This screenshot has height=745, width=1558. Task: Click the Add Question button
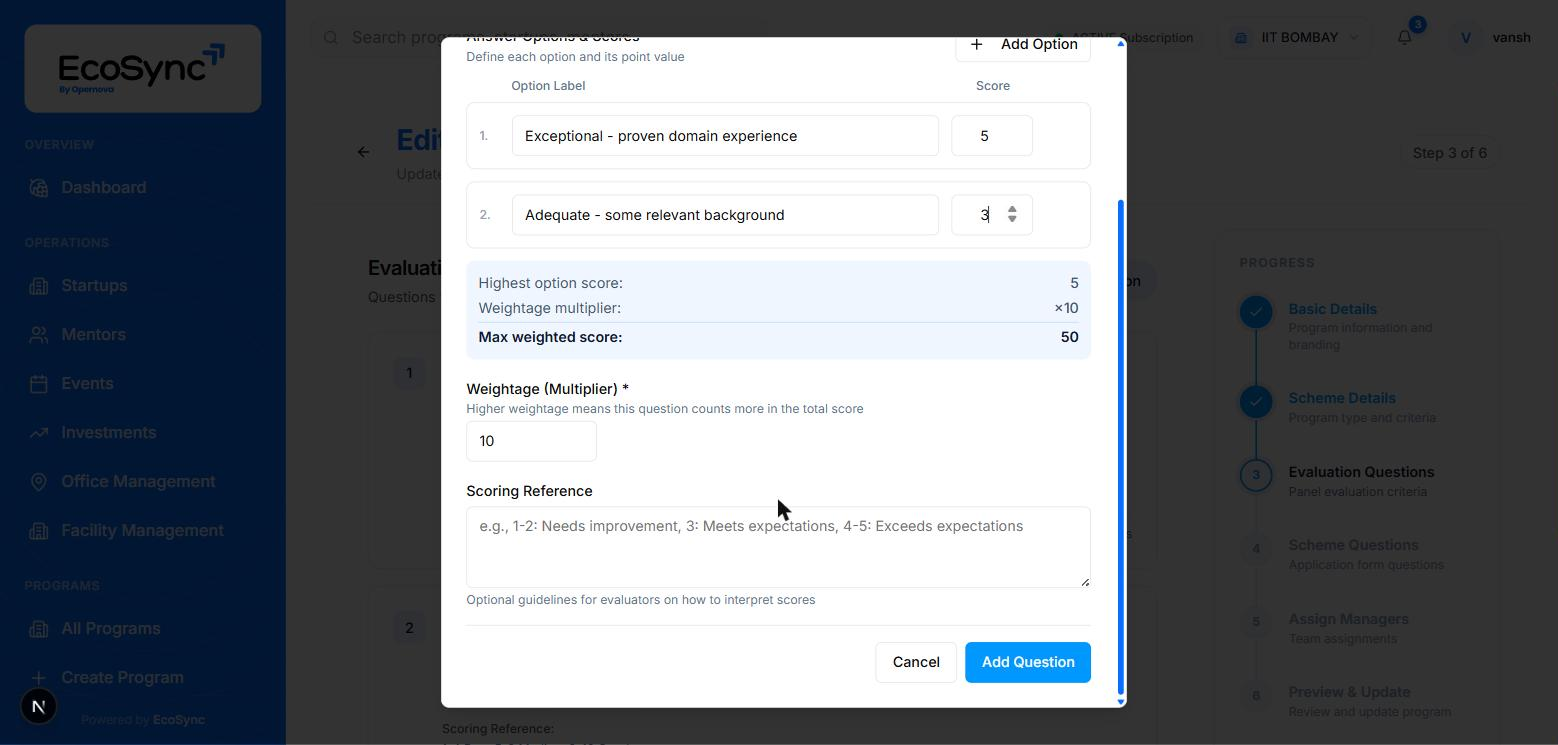click(x=1028, y=662)
